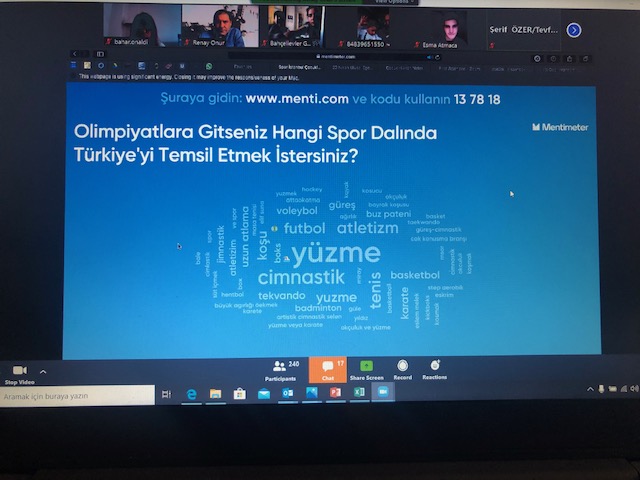
Task: Click the green Share Screen button
Action: pos(367,370)
